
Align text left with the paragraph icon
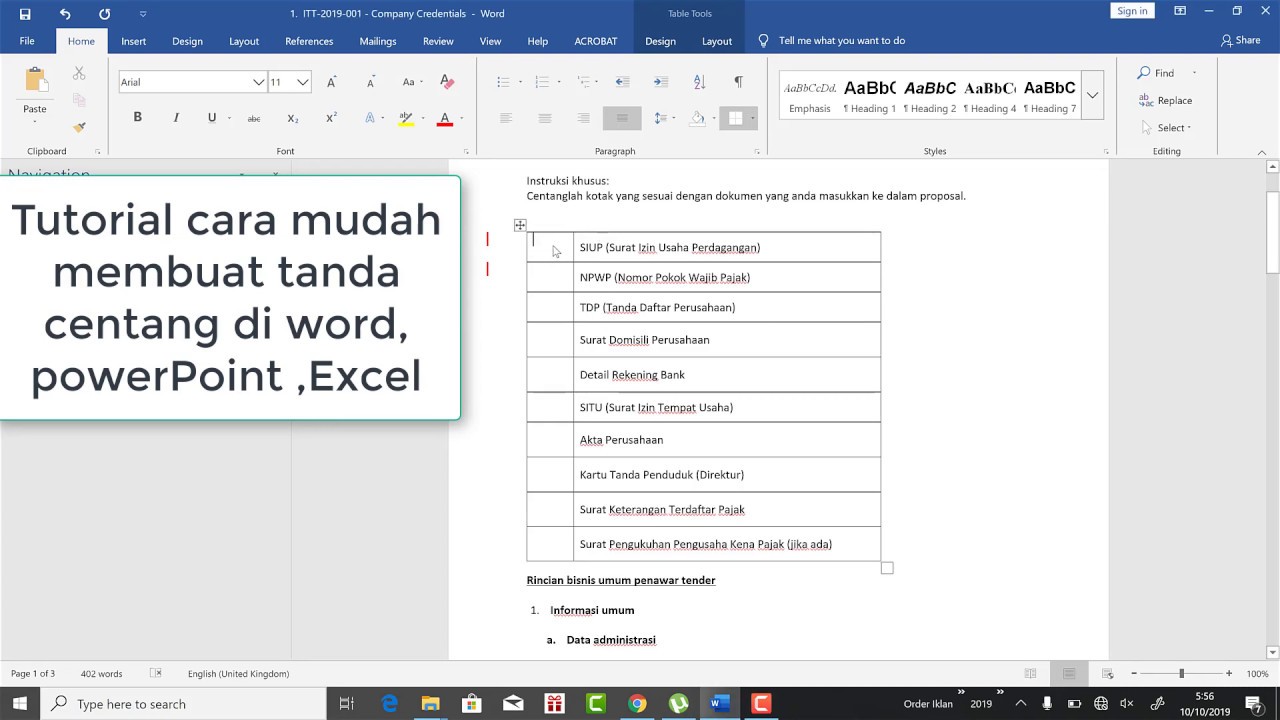(506, 118)
